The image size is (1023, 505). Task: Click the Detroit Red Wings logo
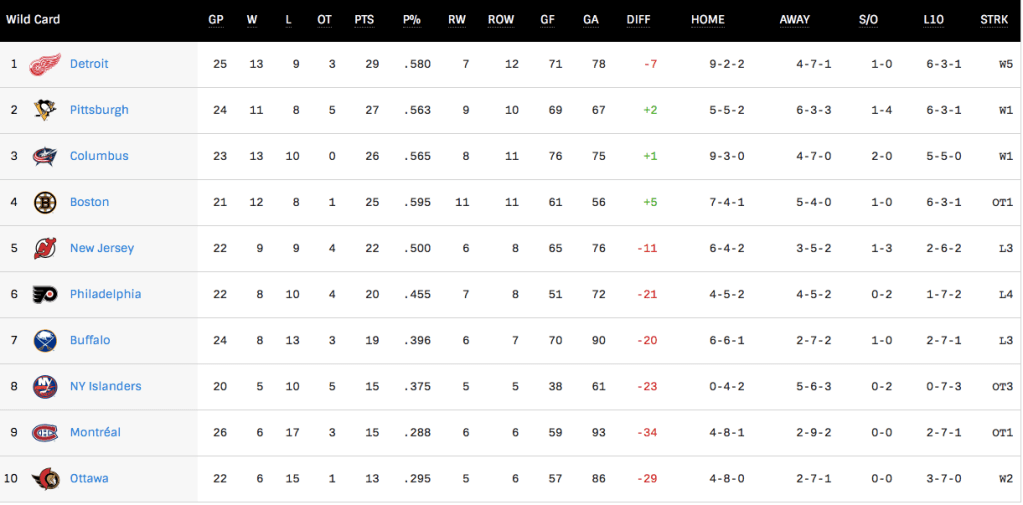(45, 64)
